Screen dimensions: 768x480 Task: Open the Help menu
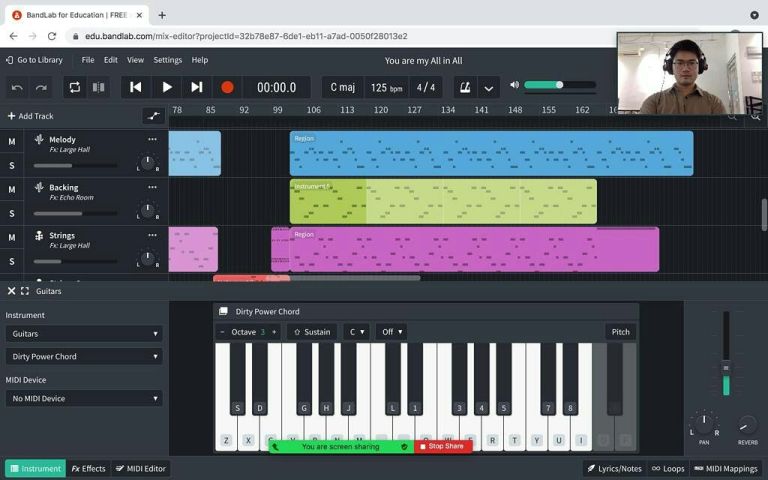(199, 60)
